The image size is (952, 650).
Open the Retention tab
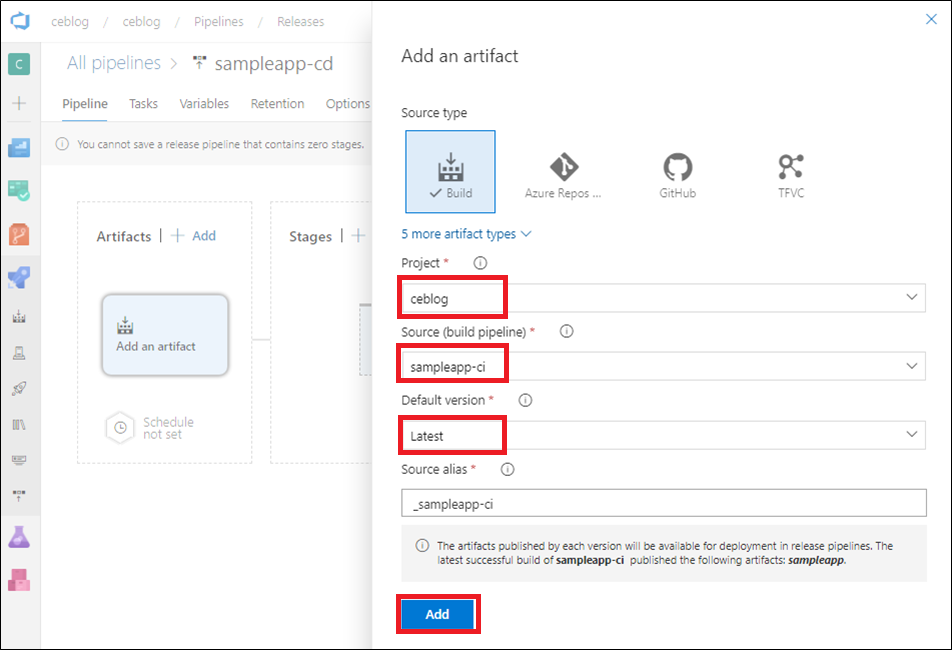[x=277, y=104]
